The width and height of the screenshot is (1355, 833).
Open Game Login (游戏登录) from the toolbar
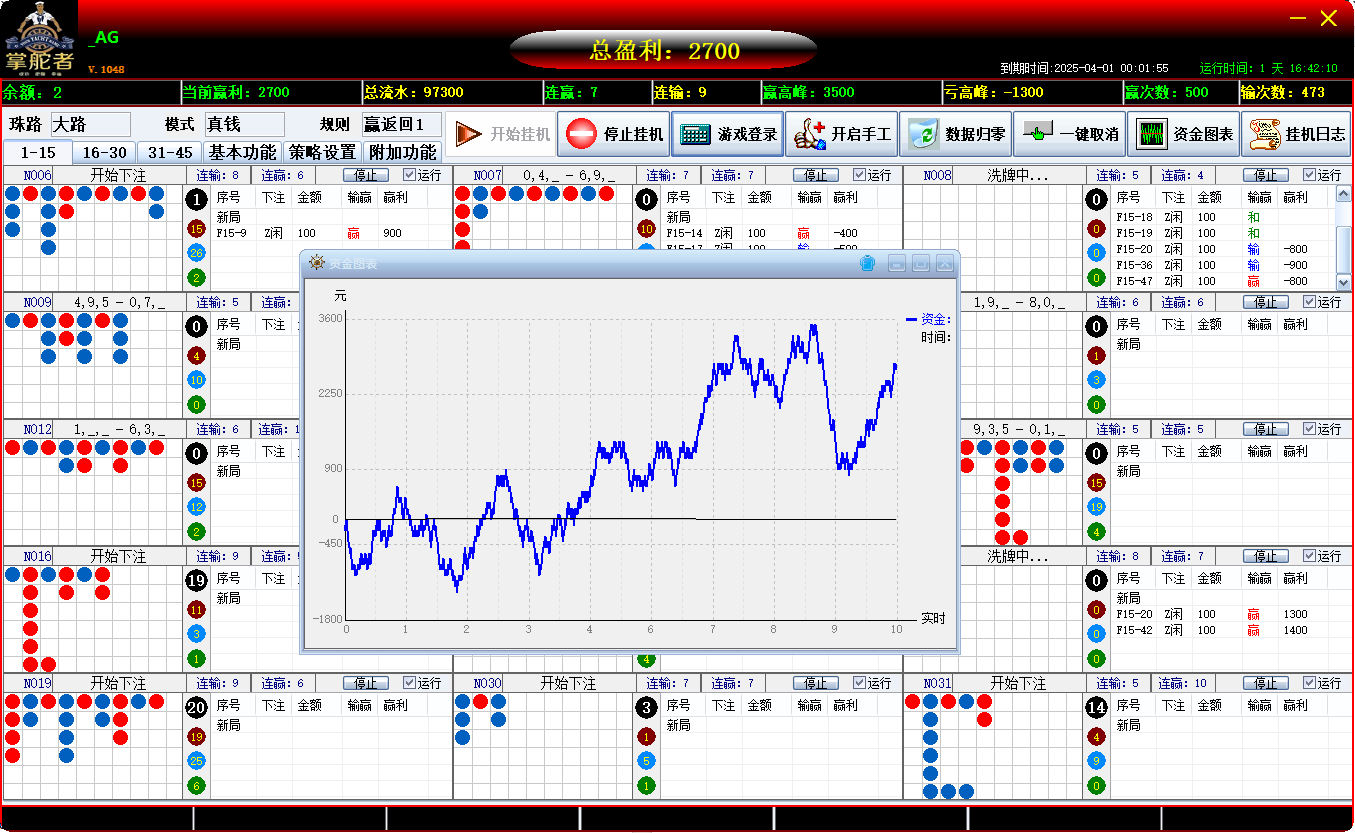pos(727,134)
